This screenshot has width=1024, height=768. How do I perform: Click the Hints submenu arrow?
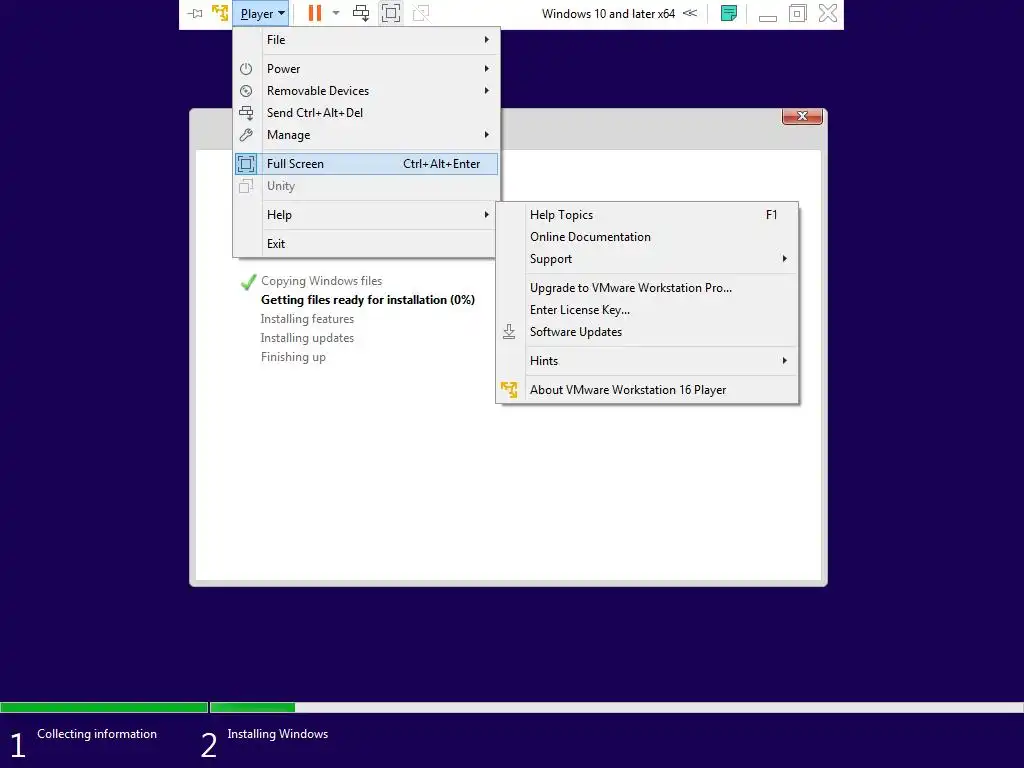coord(784,361)
